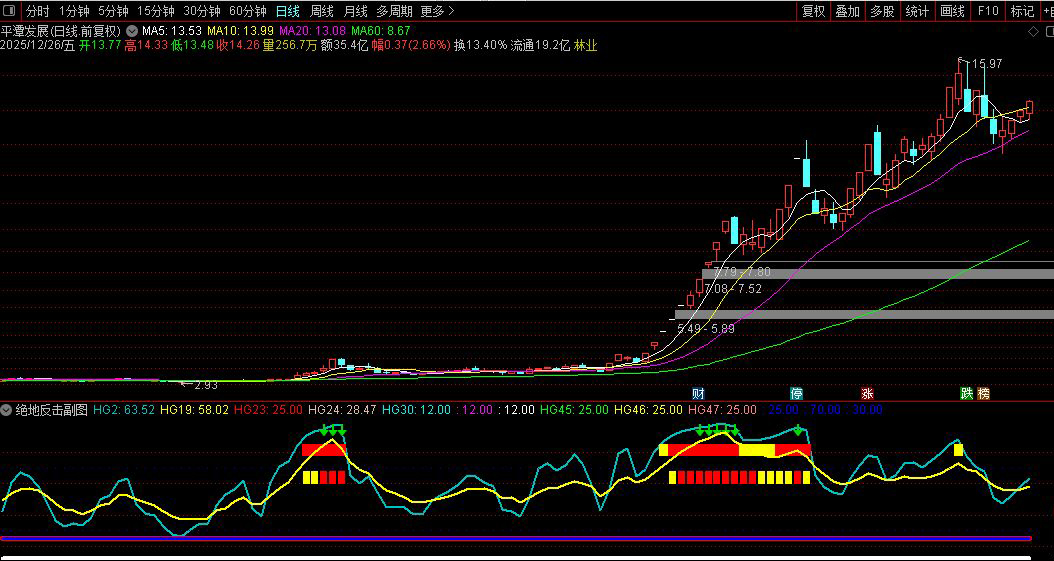Click the 跌 marker on the chart
The width and height of the screenshot is (1054, 561).
click(x=967, y=393)
